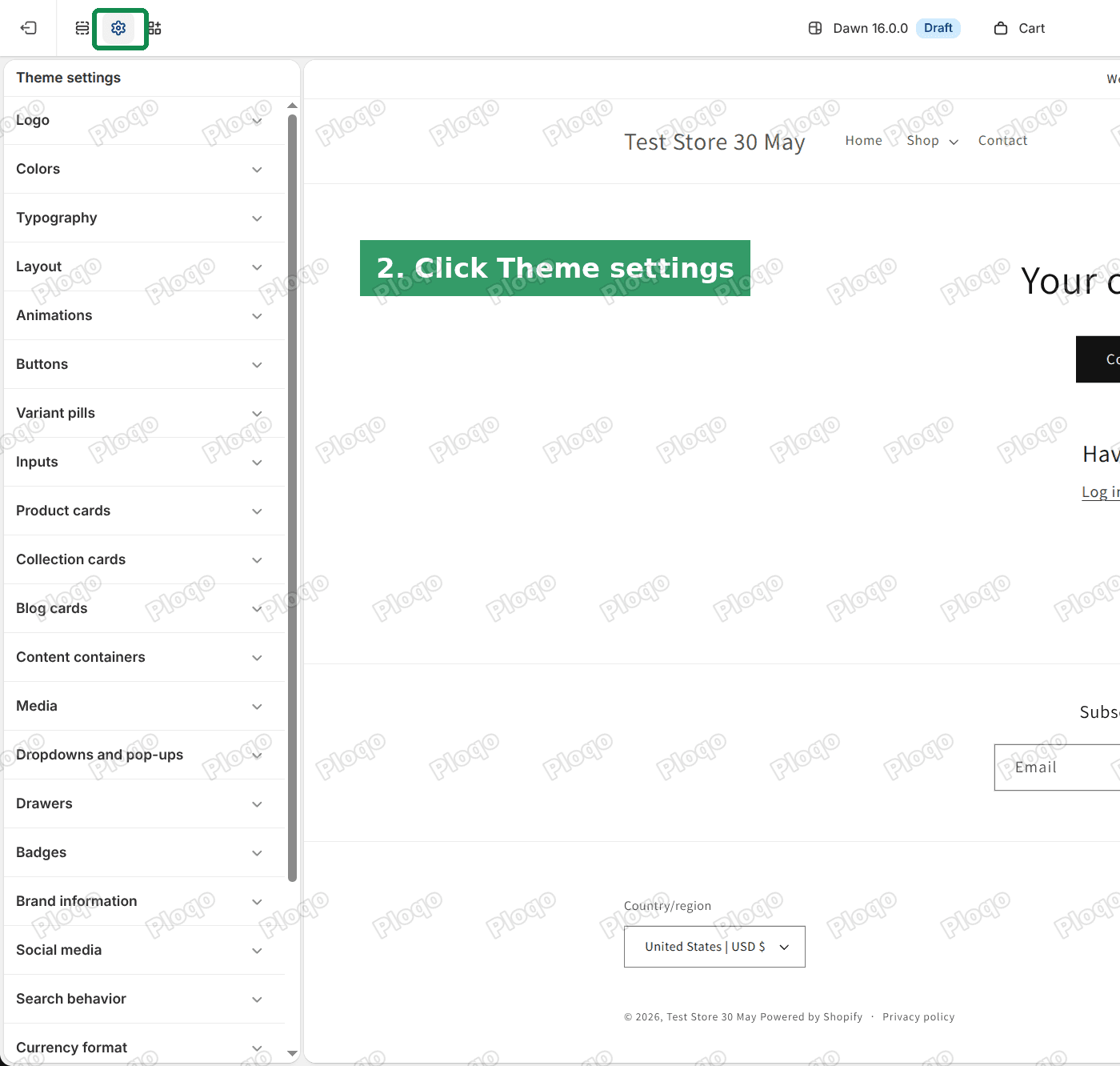The image size is (1120, 1066).
Task: Click the Email subscription input field
Action: pyautogui.click(x=1057, y=767)
